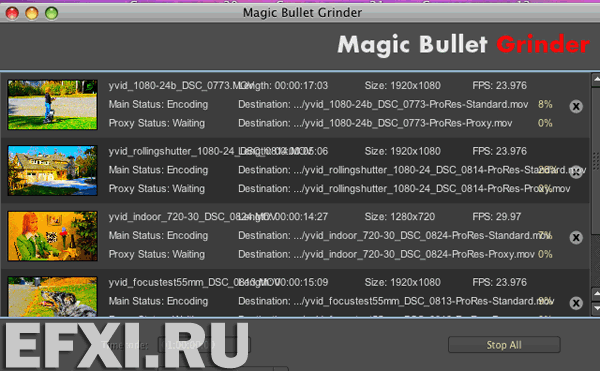Click FPS: 29.97 text

point(497,216)
